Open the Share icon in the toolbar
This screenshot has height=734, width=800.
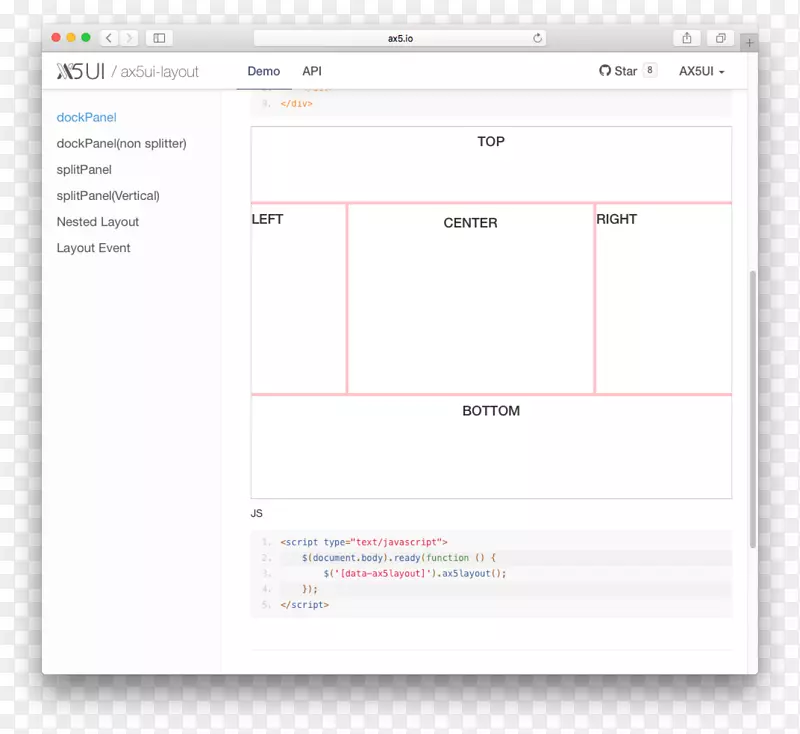687,38
